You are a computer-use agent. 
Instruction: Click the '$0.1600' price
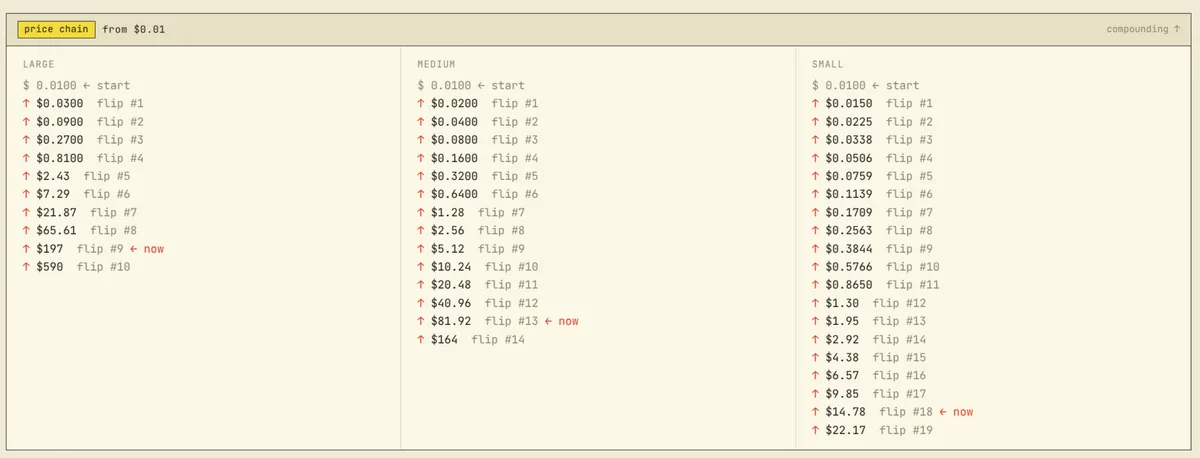point(454,157)
